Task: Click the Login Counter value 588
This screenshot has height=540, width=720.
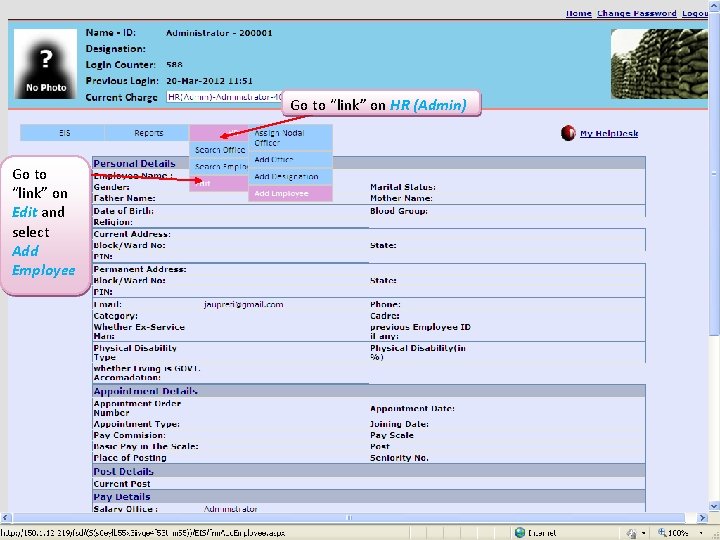Action: pos(174,65)
